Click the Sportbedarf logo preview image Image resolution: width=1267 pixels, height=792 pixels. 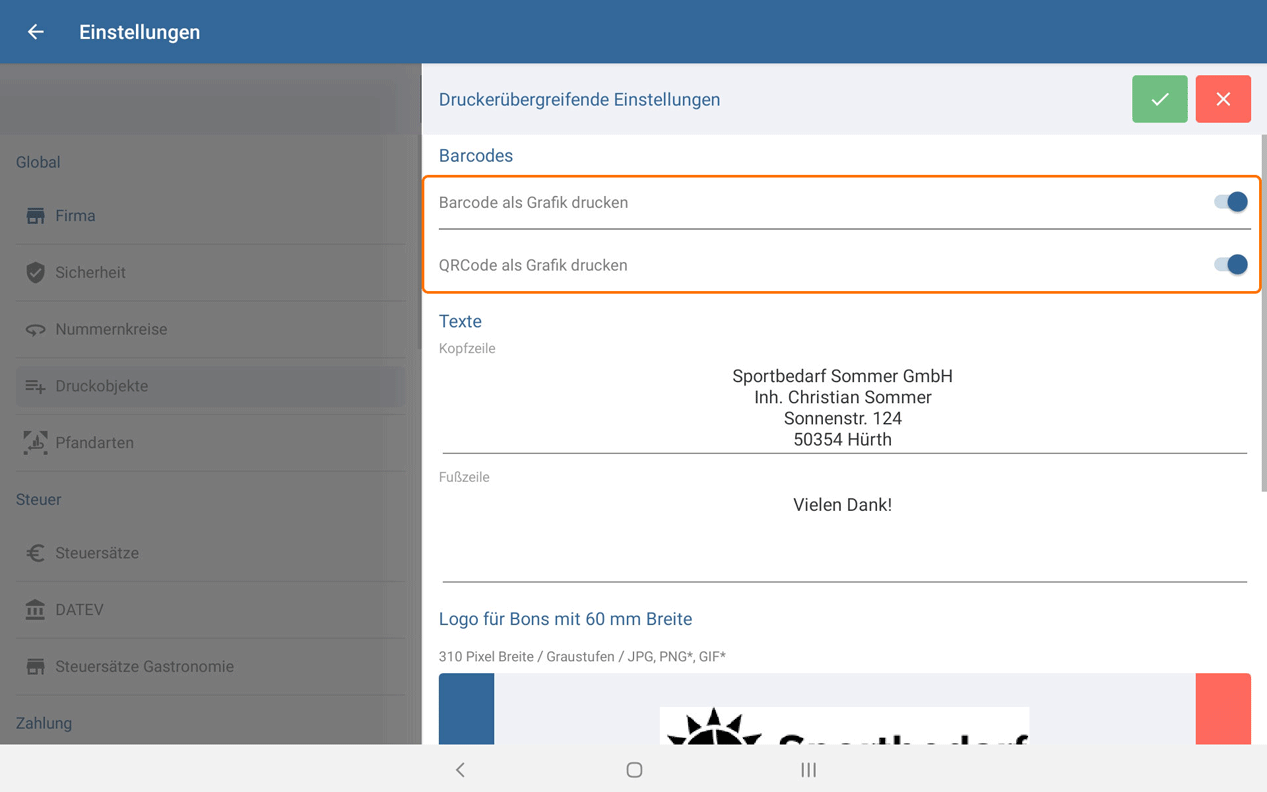click(844, 726)
